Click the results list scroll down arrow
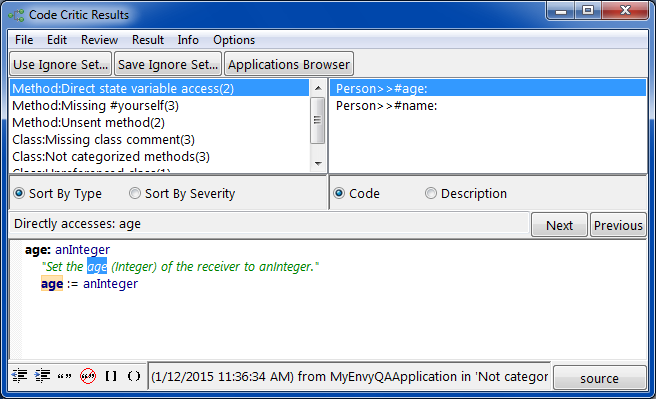Viewport: 656px width, 399px height. (318, 164)
